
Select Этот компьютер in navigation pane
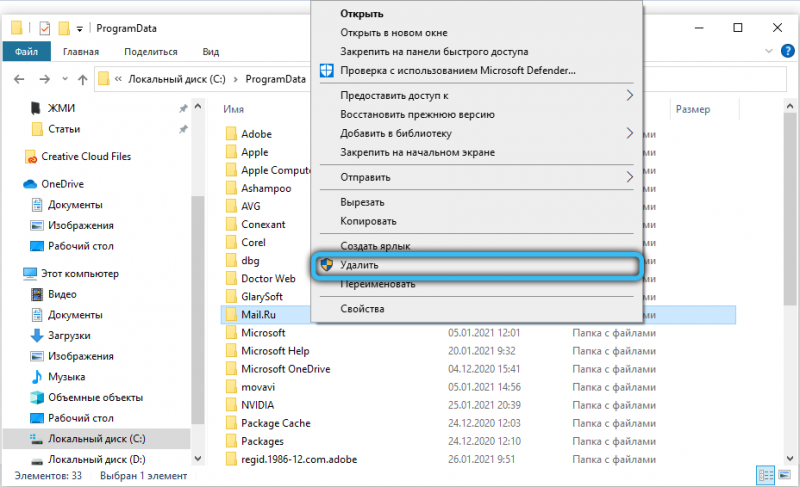[x=80, y=274]
